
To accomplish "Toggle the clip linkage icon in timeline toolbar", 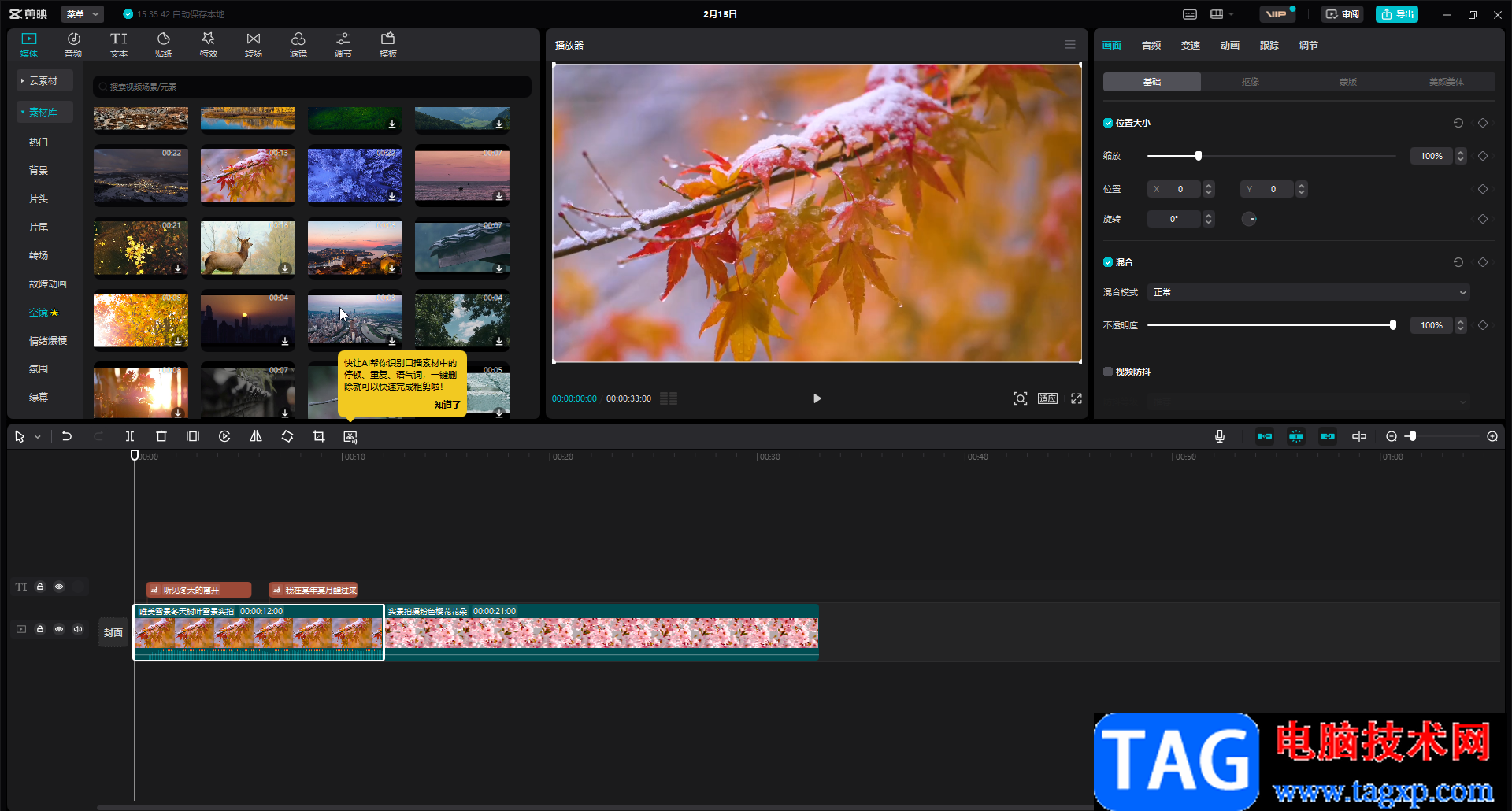I will pyautogui.click(x=1328, y=436).
